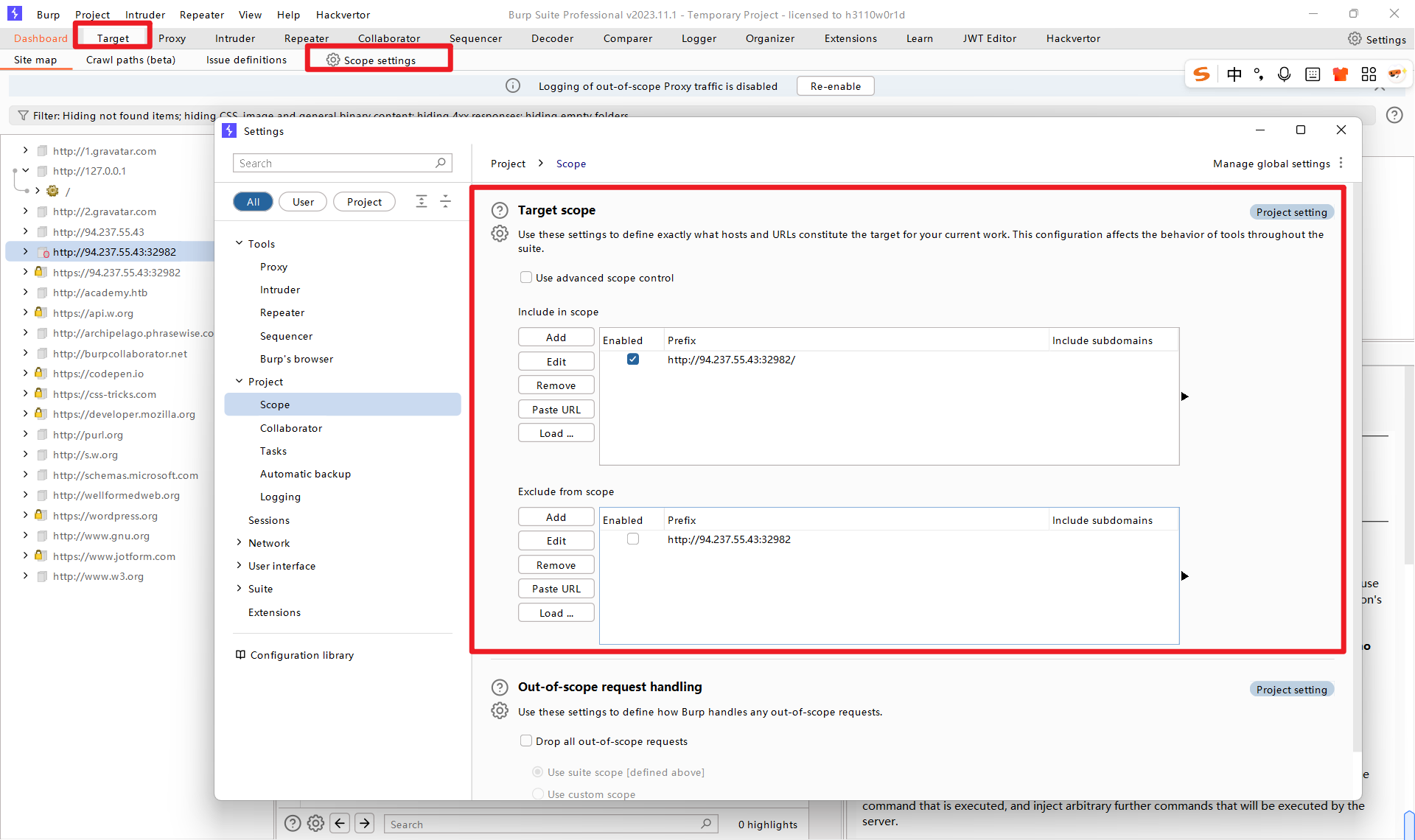Click the microphone icon in the IME toolbar

coord(1284,74)
